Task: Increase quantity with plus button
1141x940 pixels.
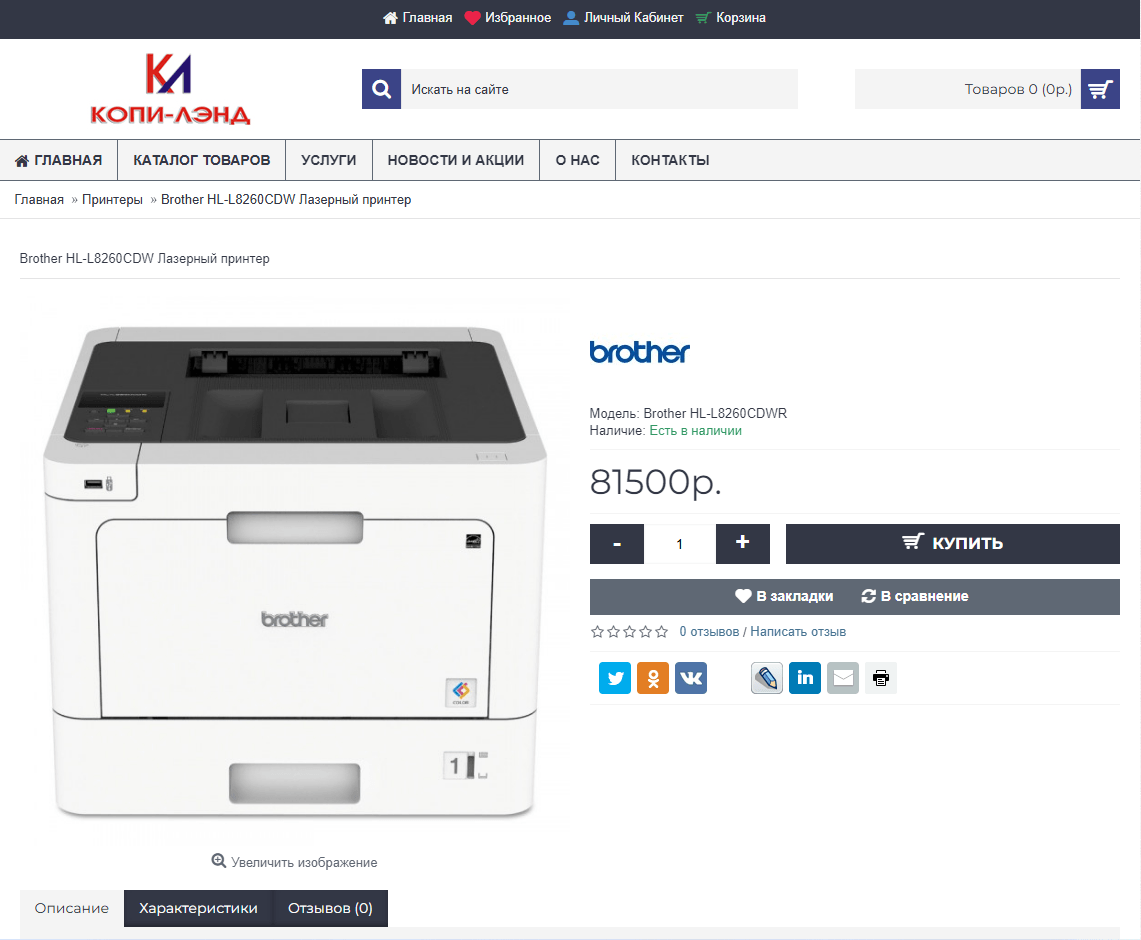Action: click(742, 543)
